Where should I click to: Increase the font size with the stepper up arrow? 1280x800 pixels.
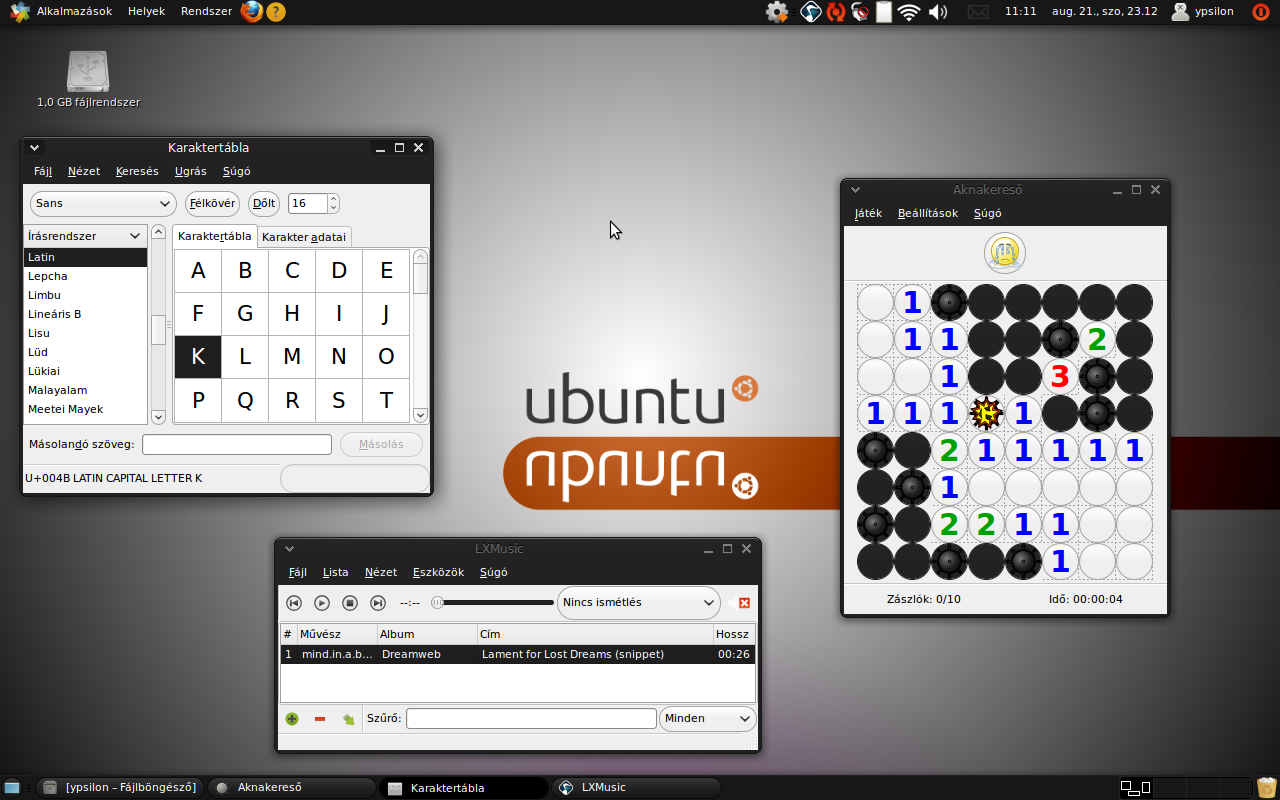click(x=333, y=198)
